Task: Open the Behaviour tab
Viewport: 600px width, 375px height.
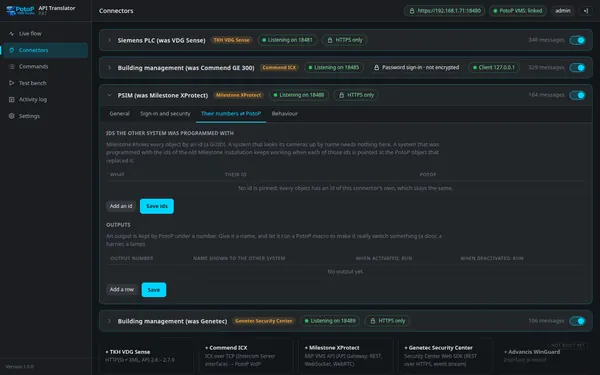Action: (x=285, y=114)
